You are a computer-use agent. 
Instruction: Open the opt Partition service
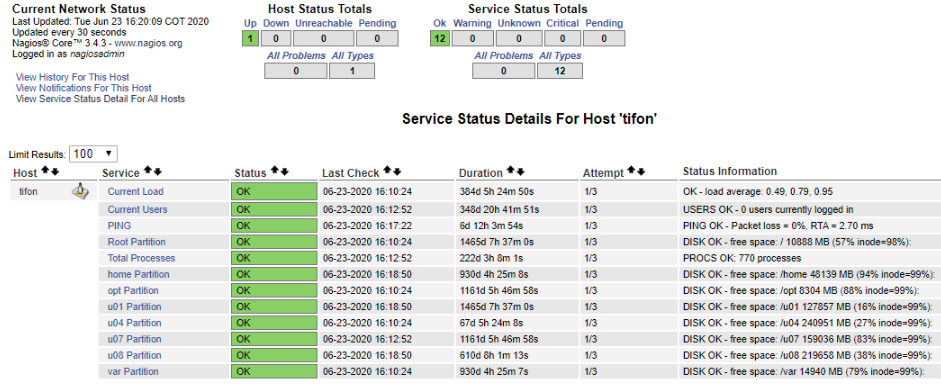133,291
